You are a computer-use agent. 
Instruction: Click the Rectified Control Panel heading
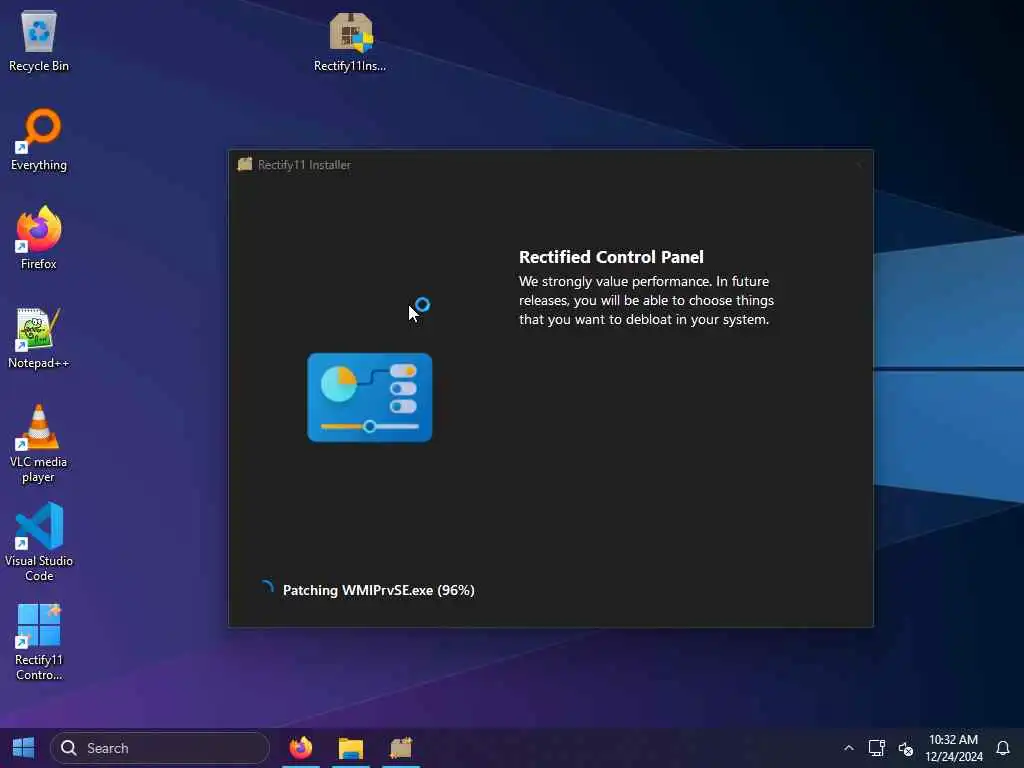[x=611, y=257]
